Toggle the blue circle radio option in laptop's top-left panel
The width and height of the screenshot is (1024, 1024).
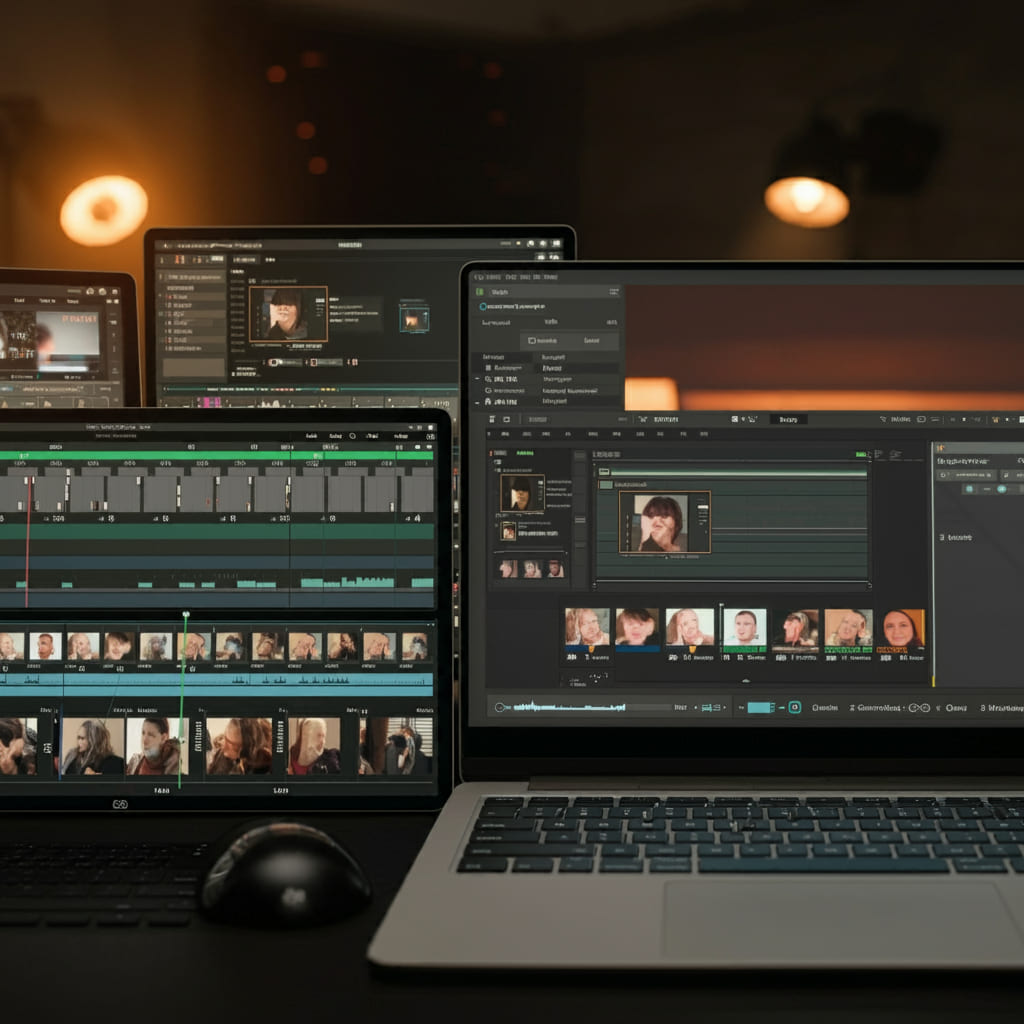(x=483, y=307)
